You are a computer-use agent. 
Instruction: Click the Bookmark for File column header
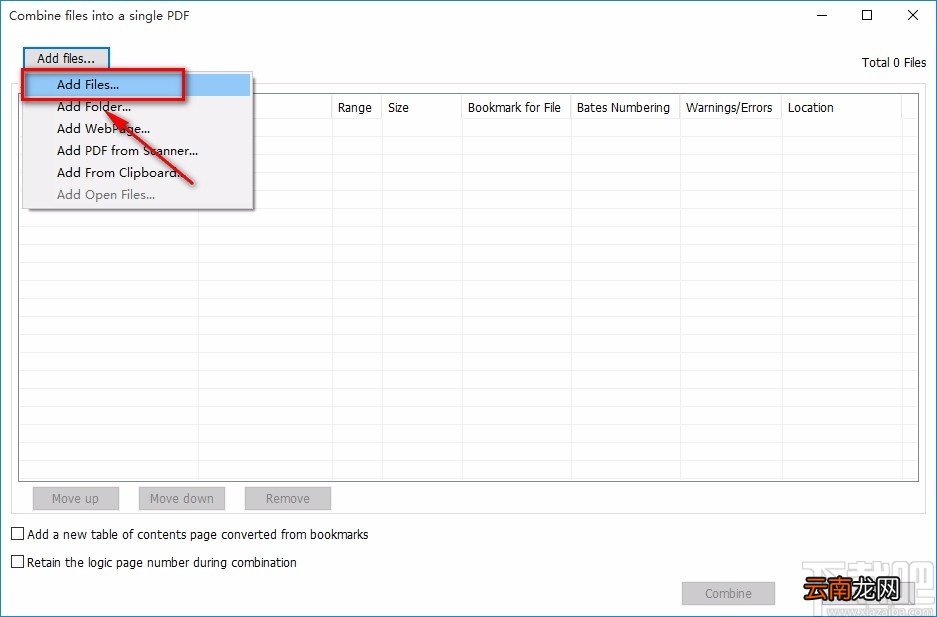(x=516, y=108)
